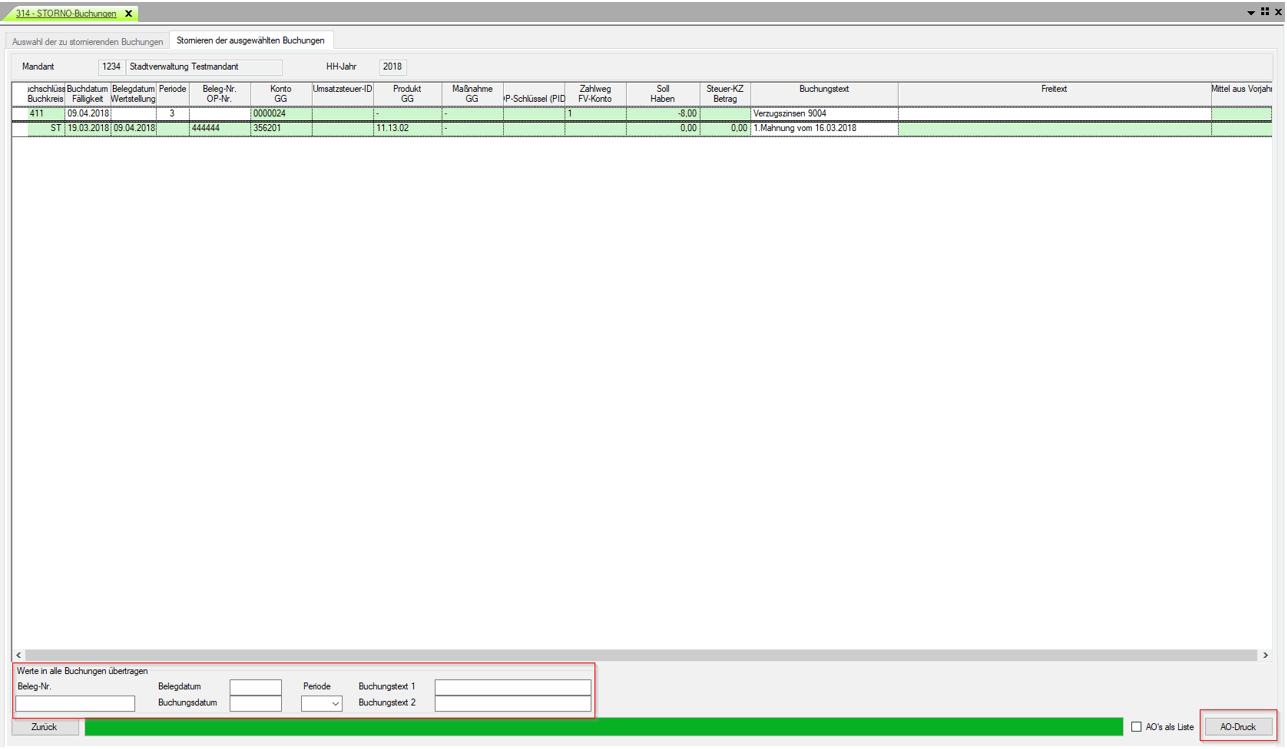Screen dimensions: 1287x749
Task: Click the tile windows grid icon
Action: click(x=1264, y=12)
